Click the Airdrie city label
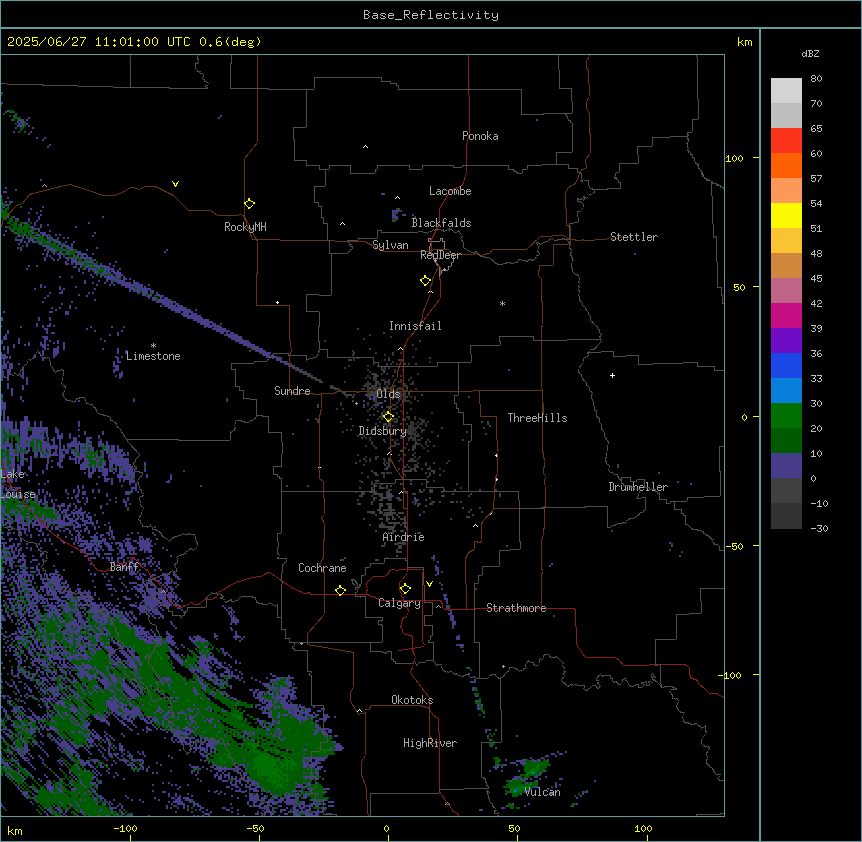Image resolution: width=862 pixels, height=842 pixels. pos(403,537)
